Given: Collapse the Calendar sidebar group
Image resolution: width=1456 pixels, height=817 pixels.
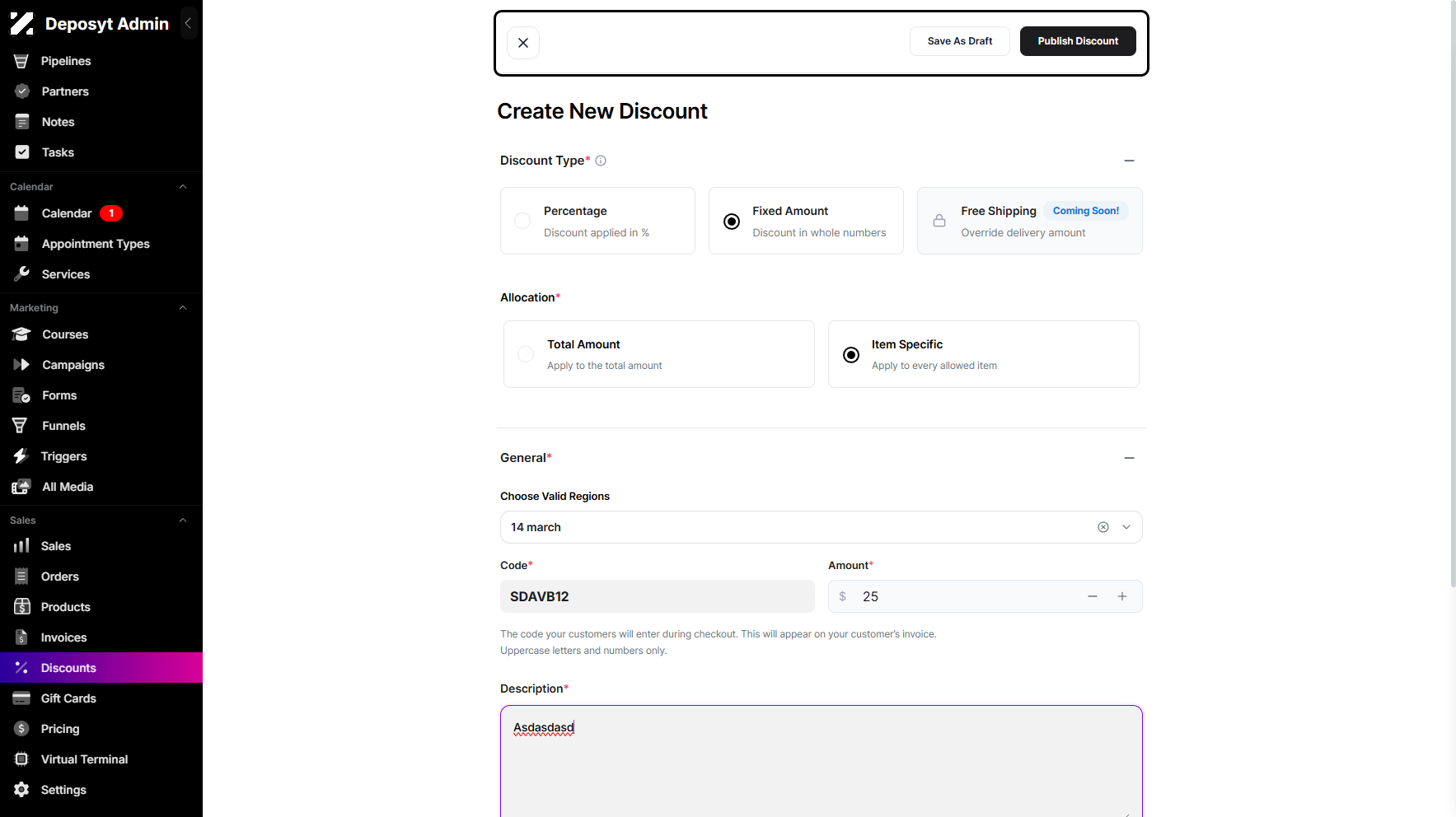Looking at the screenshot, I should point(183,187).
